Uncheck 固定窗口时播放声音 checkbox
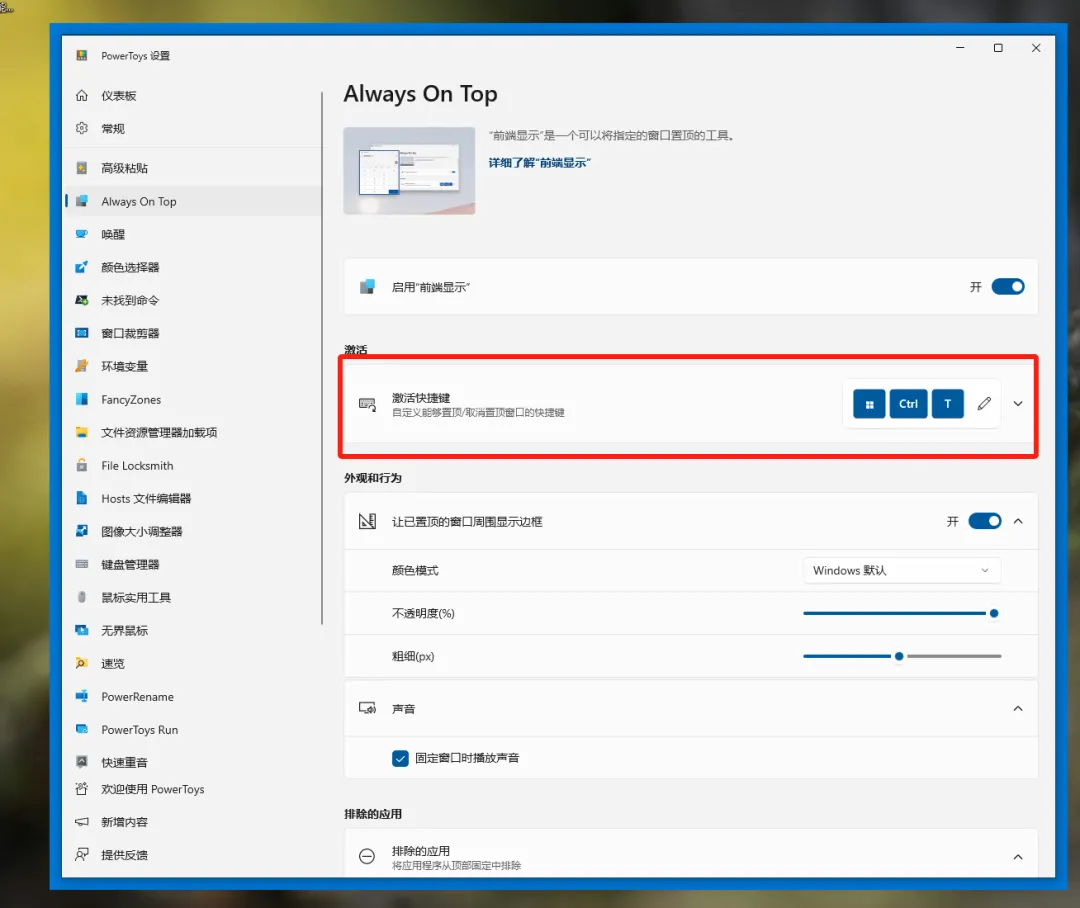1080x908 pixels. 400,758
